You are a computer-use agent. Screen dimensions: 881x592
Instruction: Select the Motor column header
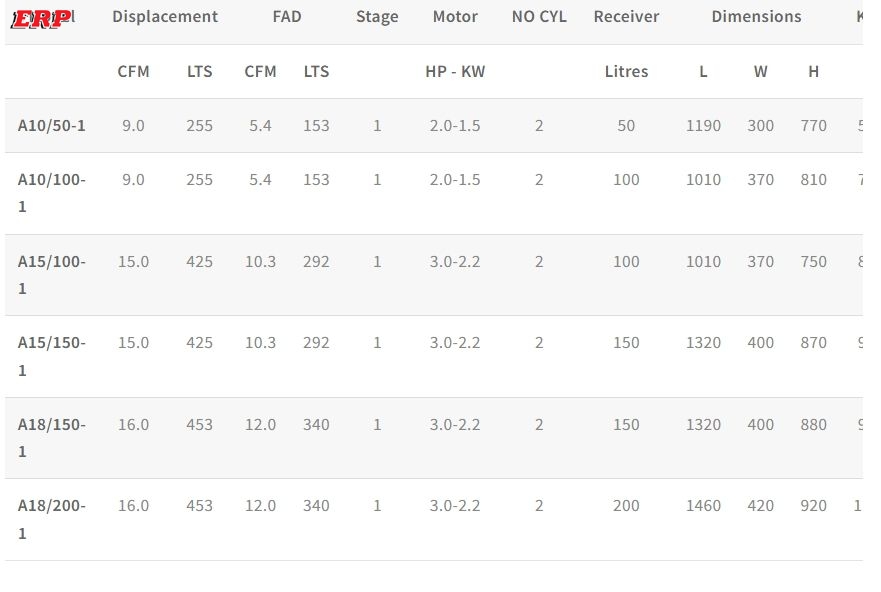coord(455,17)
